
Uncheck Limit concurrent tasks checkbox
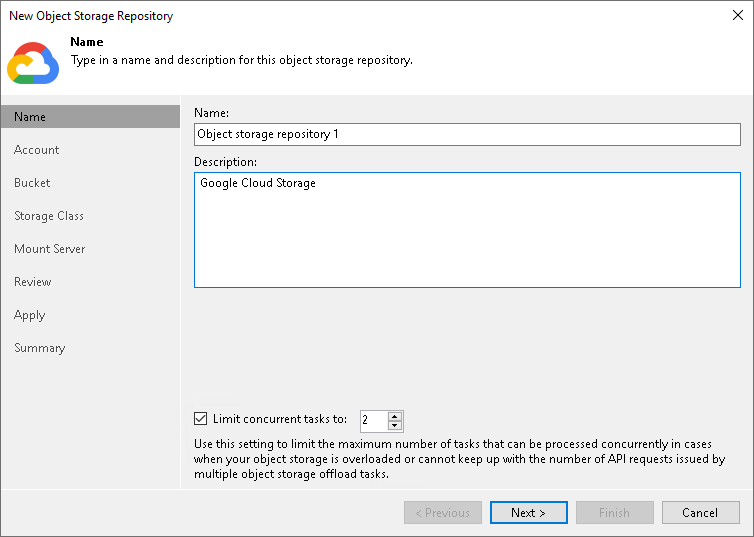point(201,419)
